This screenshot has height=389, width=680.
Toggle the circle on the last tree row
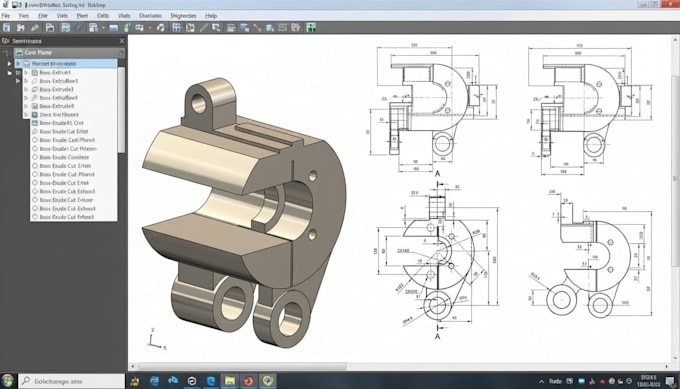(x=35, y=217)
